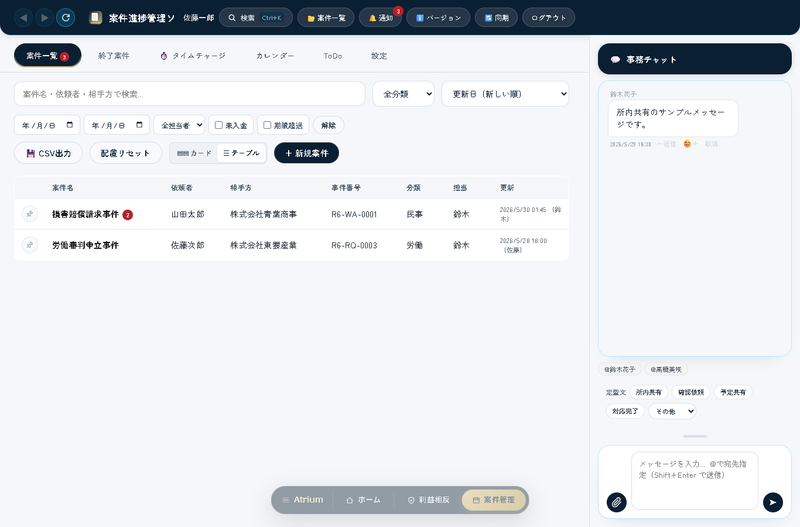This screenshot has width=800, height=527.
Task: Click the chat resize handle bar
Action: point(695,436)
